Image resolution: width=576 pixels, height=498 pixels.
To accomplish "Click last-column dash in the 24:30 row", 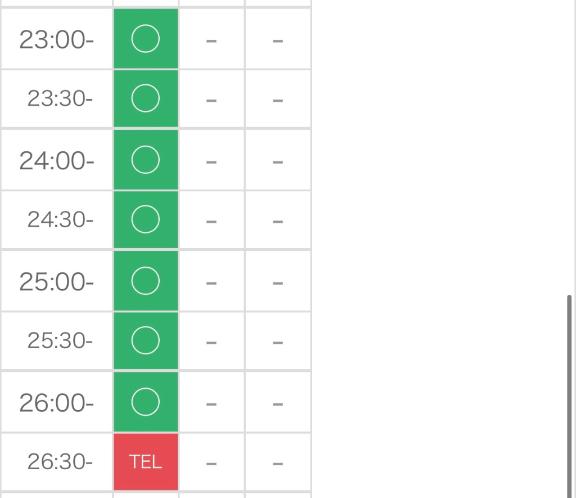I will click(x=278, y=221).
